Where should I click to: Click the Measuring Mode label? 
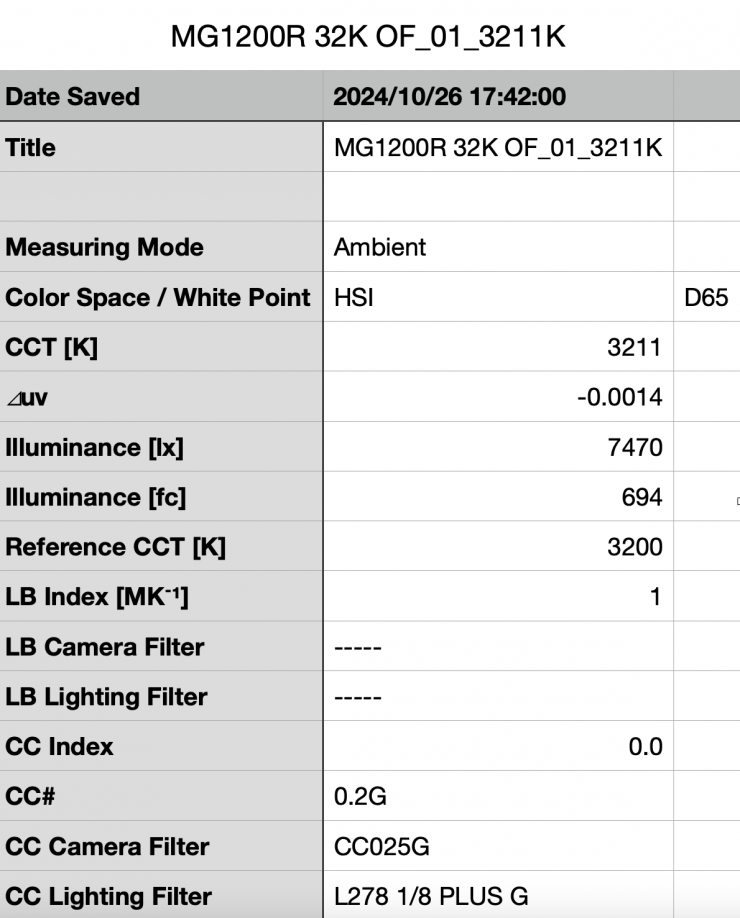tap(104, 247)
